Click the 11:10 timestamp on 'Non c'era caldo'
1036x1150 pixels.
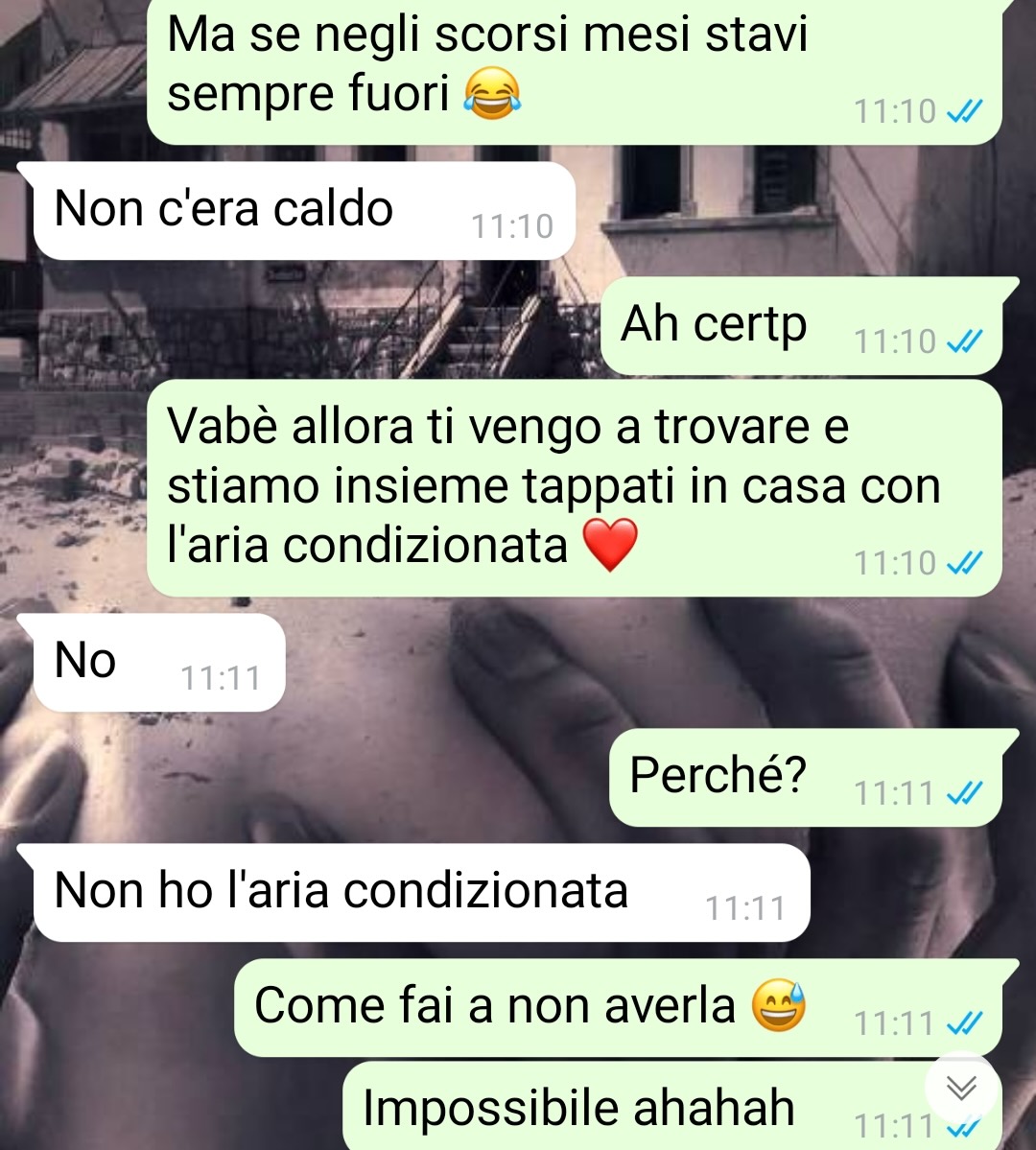pyautogui.click(x=512, y=226)
